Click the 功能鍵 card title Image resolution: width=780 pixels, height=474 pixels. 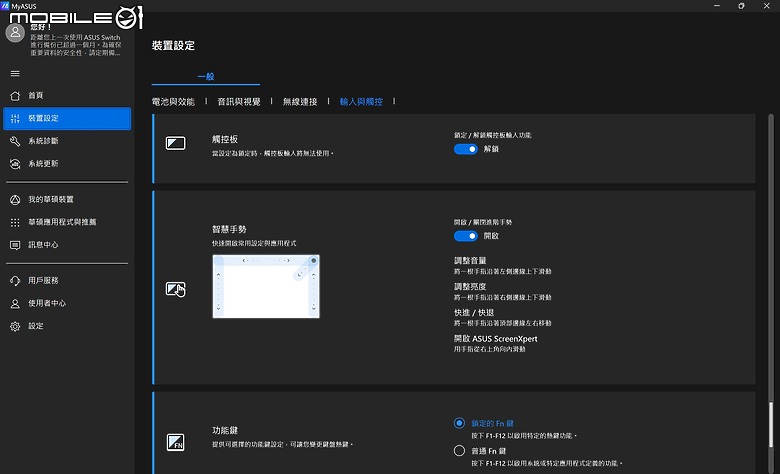coord(225,430)
